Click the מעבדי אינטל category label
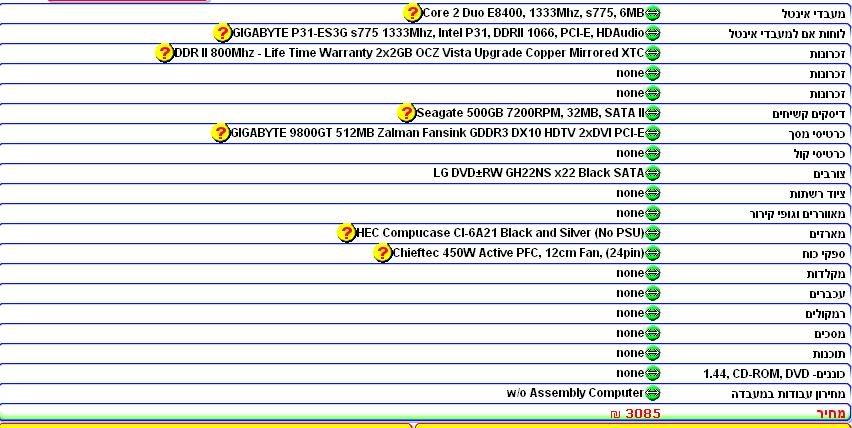The width and height of the screenshot is (852, 428). [x=813, y=14]
